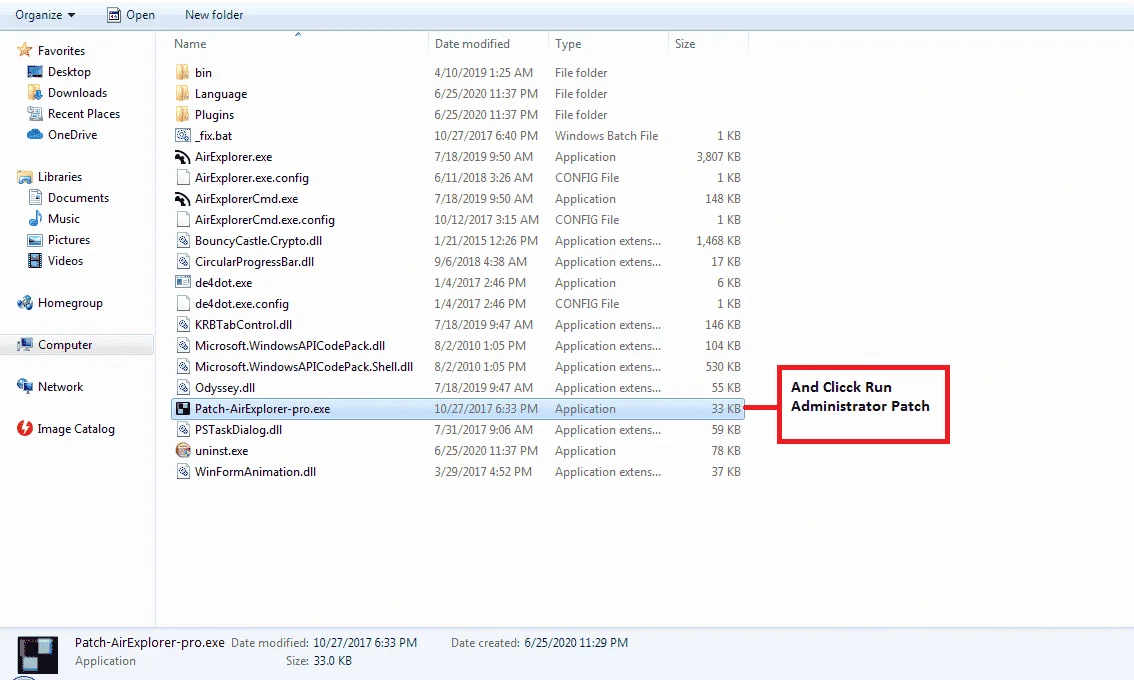Select uninst.exe uninstaller icon
1134x680 pixels.
pyautogui.click(x=183, y=450)
